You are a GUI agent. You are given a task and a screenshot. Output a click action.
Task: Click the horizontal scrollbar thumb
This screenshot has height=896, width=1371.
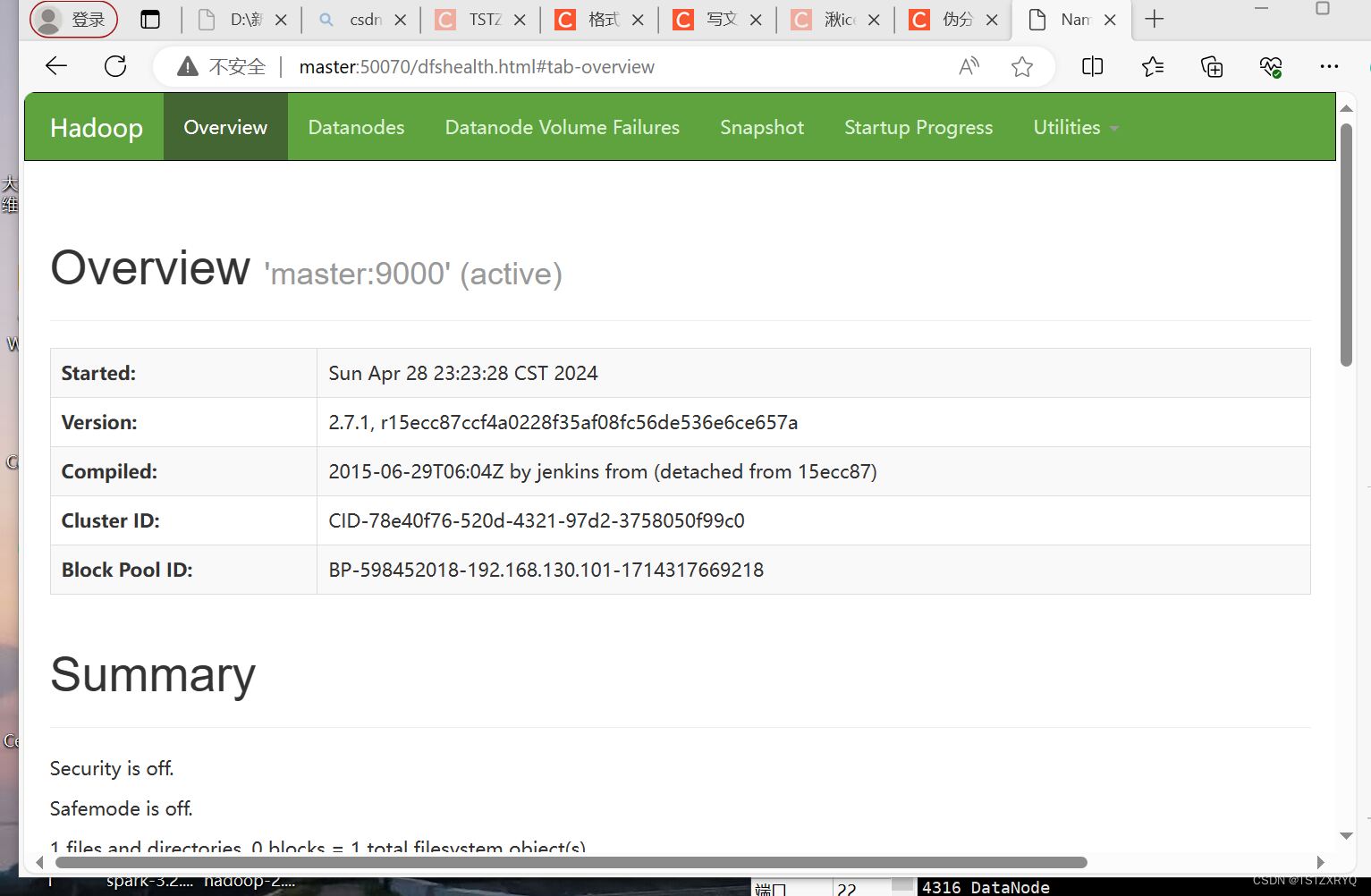click(571, 862)
